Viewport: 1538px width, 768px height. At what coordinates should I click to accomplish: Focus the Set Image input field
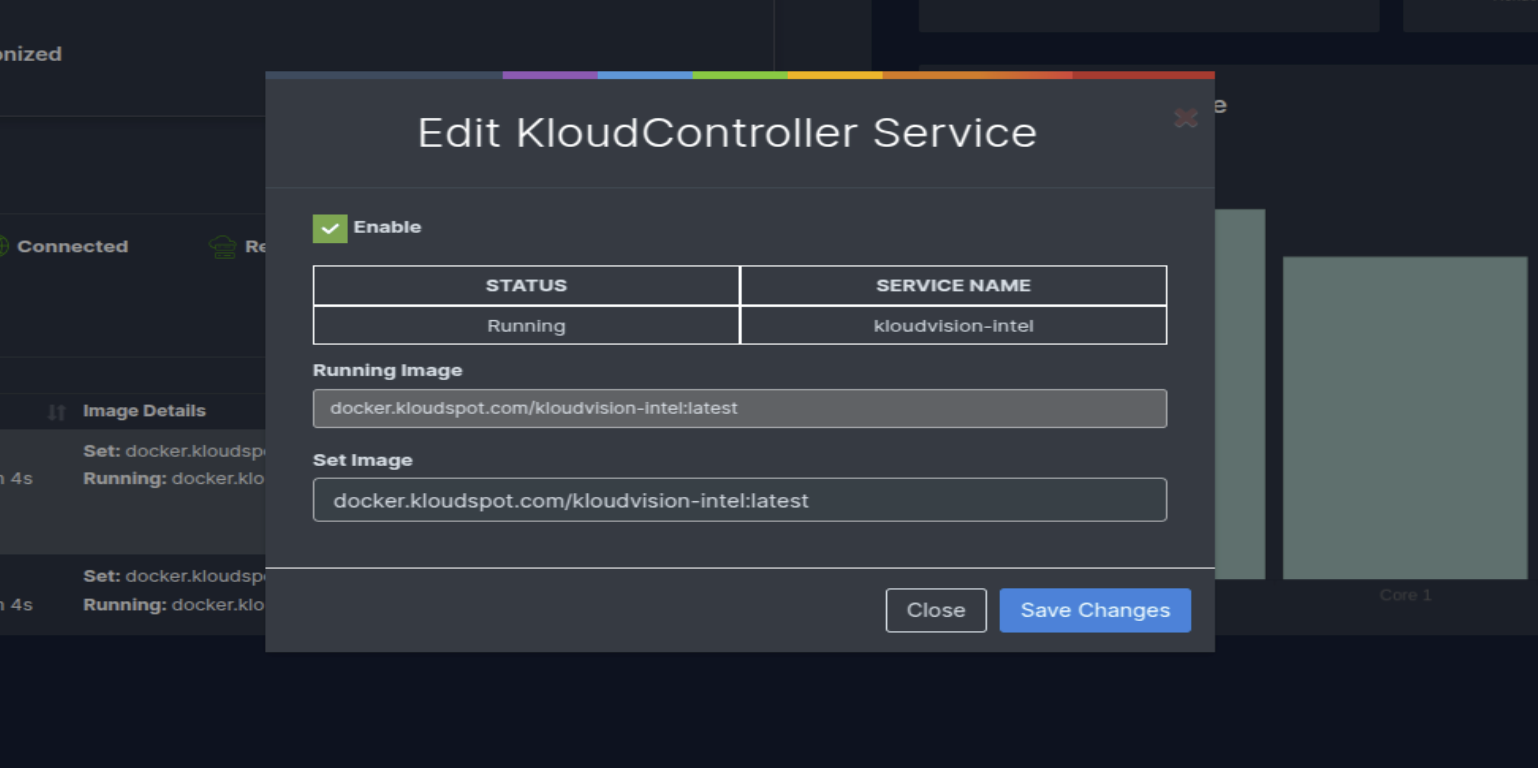(x=740, y=500)
